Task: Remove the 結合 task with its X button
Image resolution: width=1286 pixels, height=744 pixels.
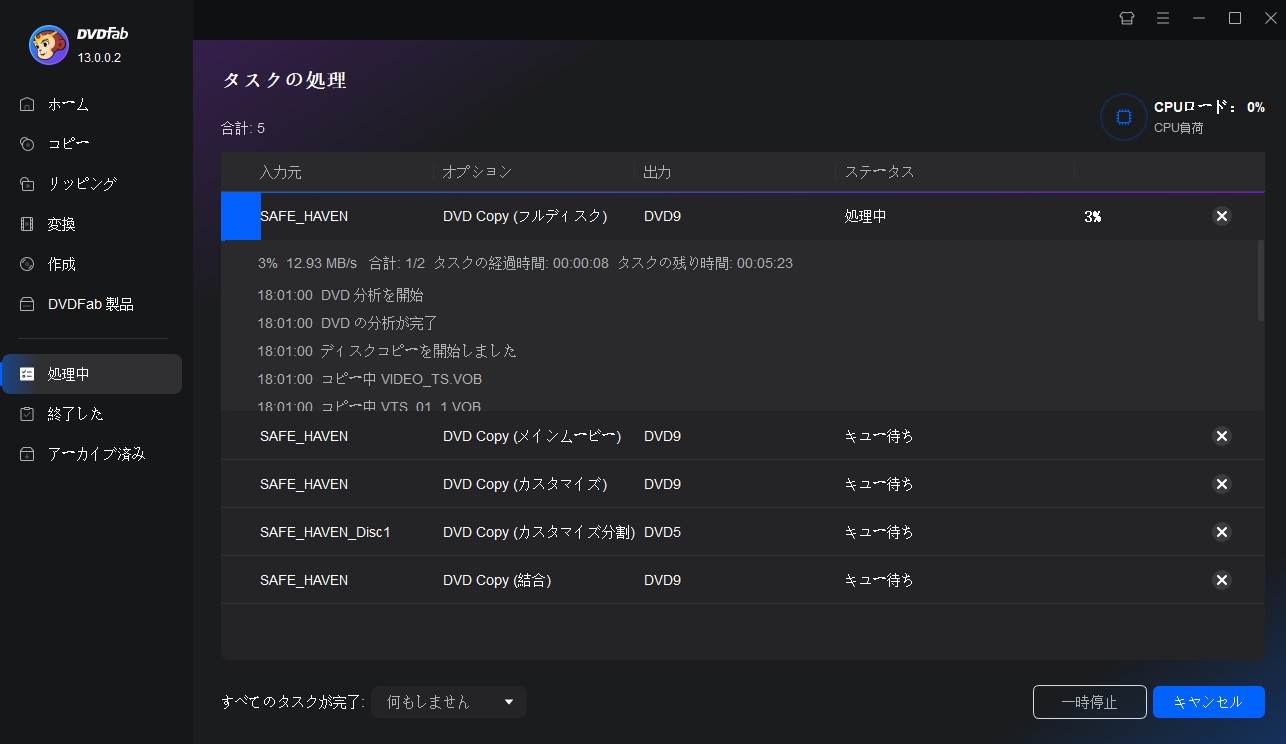Action: click(1221, 580)
